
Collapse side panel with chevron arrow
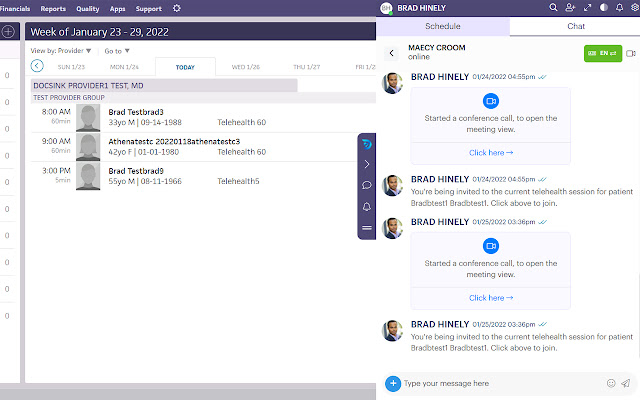tap(367, 164)
